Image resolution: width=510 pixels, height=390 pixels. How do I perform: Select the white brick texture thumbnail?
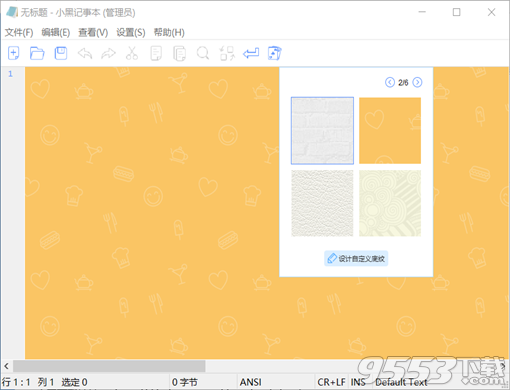pos(322,131)
